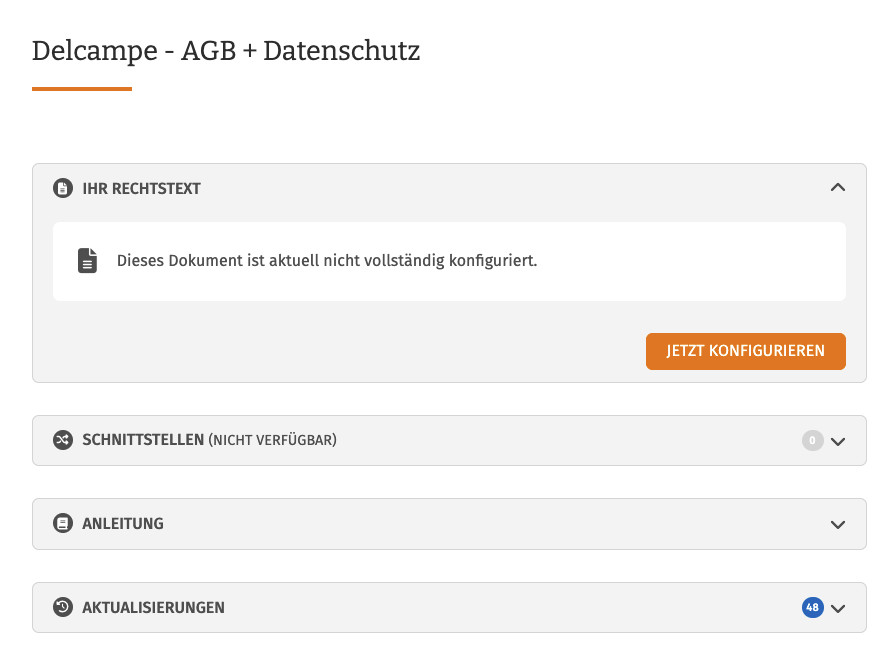Click the file icon in the unconfigured-document notice
Image resolution: width=890 pixels, height=670 pixels.
coord(88,261)
